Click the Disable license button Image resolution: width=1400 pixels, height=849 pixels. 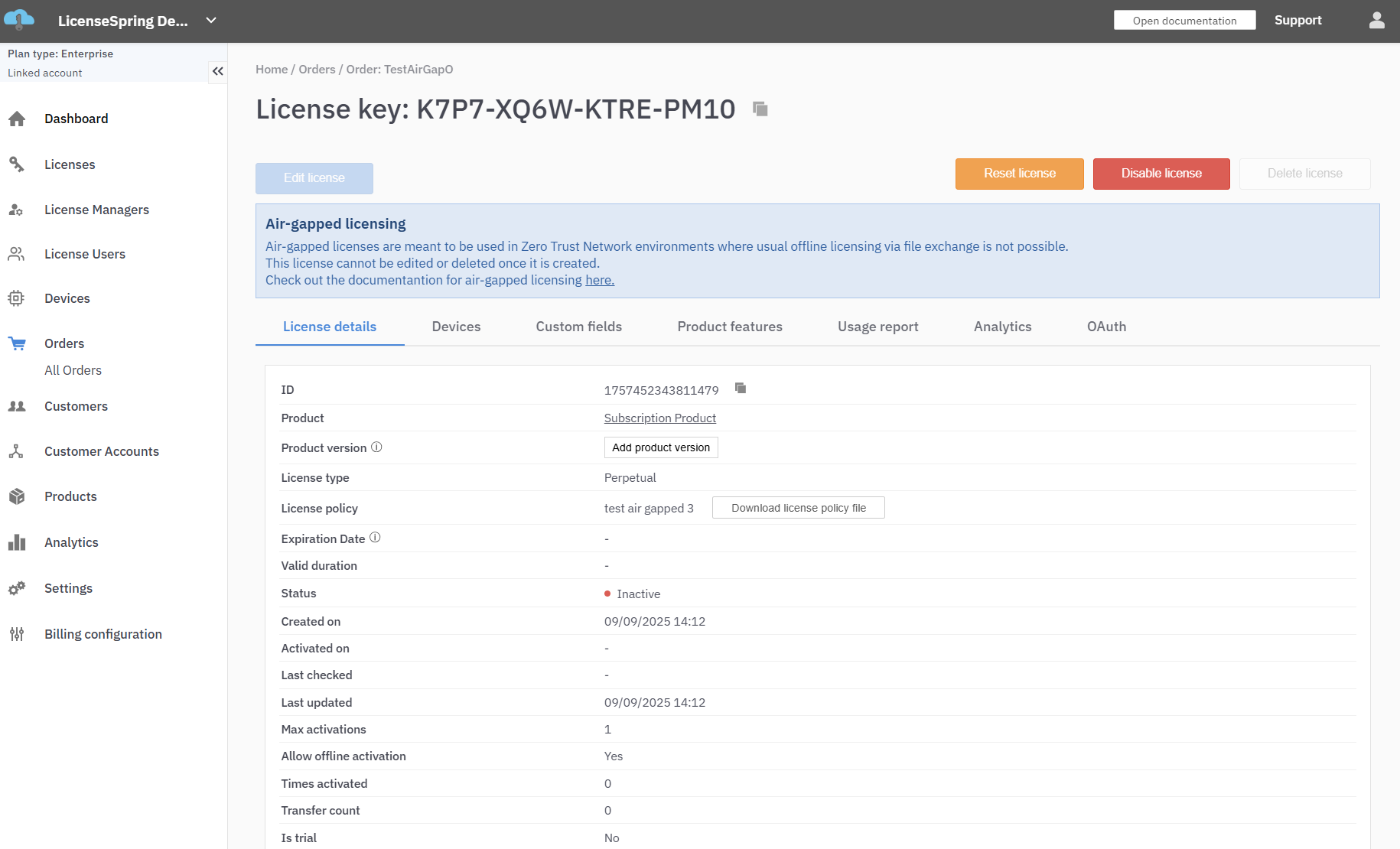1161,174
